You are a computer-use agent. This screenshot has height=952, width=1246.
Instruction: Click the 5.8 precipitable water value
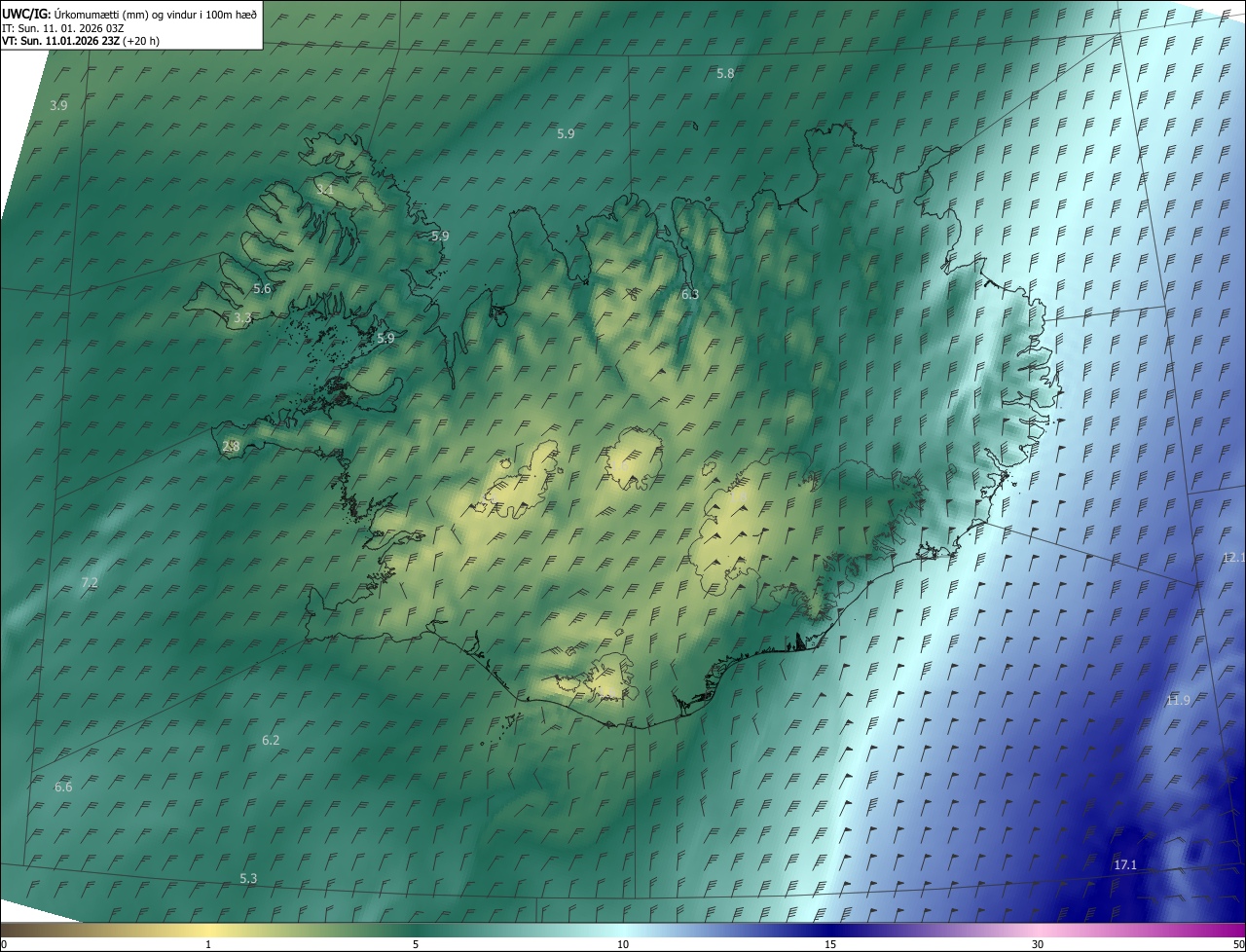(725, 74)
